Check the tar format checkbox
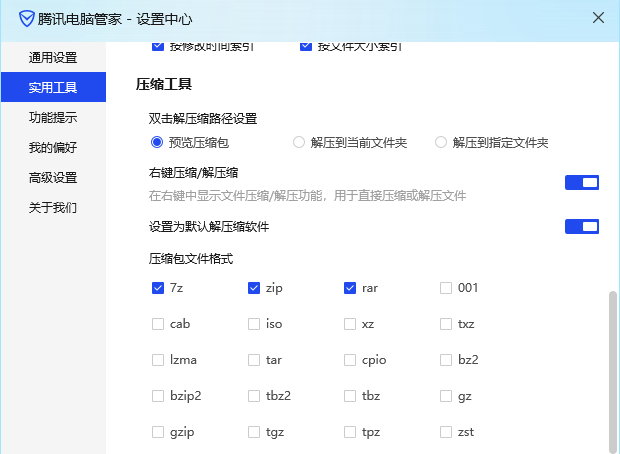The image size is (620, 454). 254,360
